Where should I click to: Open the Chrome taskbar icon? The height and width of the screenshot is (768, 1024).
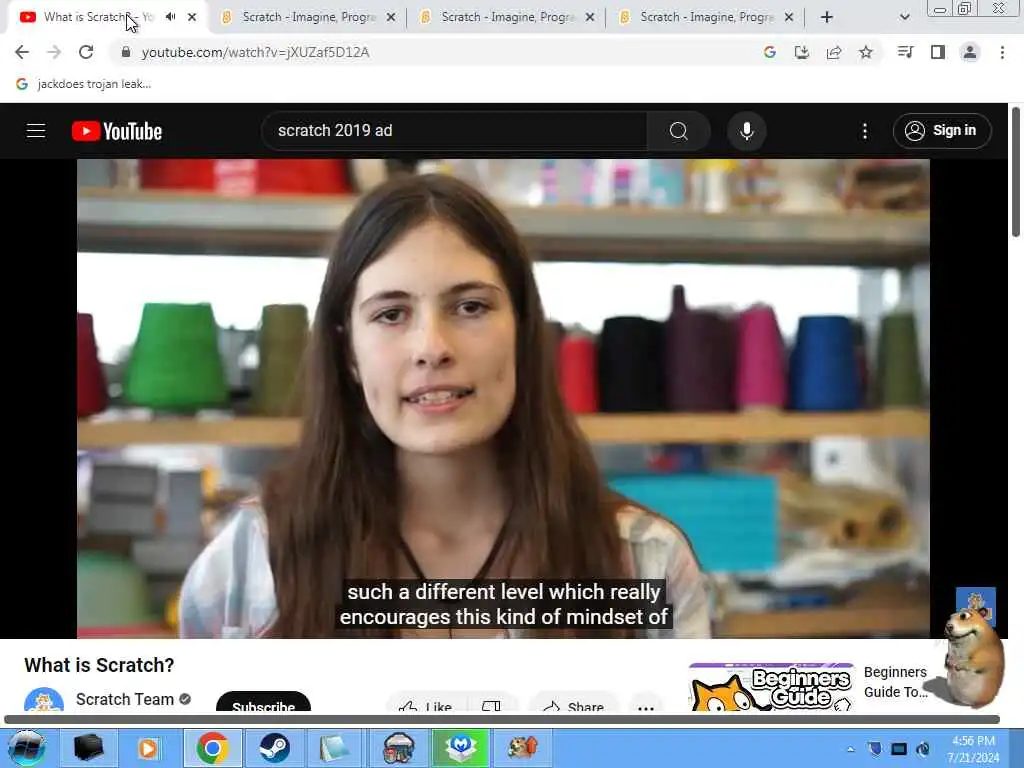pyautogui.click(x=212, y=748)
